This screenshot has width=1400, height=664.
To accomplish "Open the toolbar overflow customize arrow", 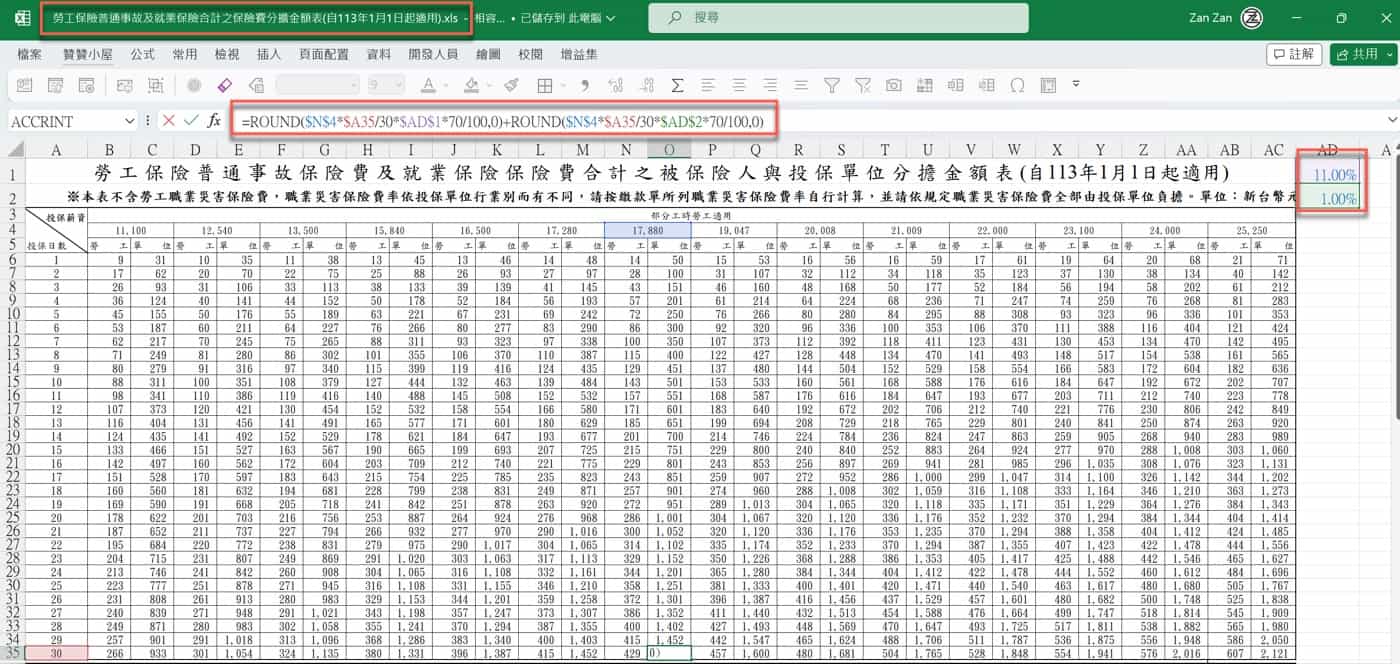I will point(1076,84).
